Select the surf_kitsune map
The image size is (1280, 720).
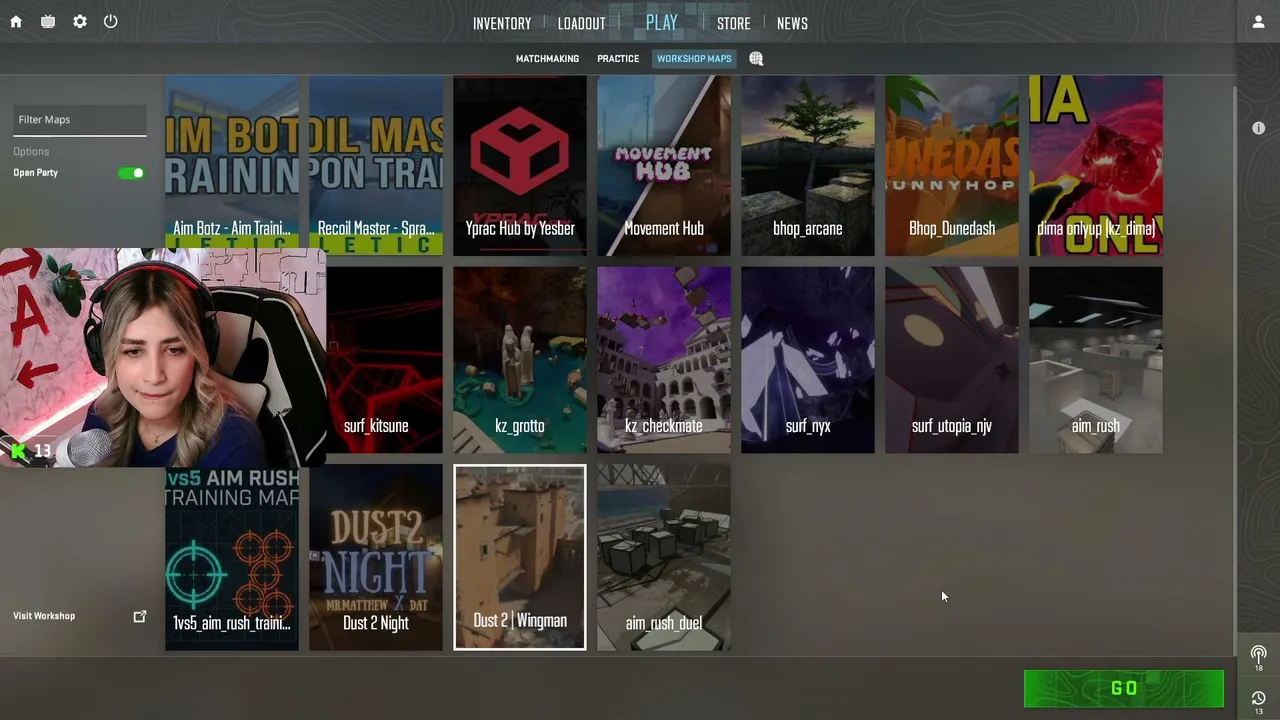click(385, 360)
